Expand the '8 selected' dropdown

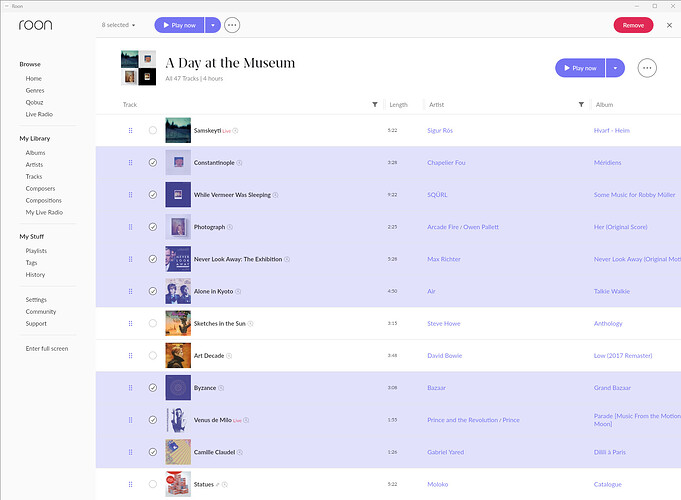[x=119, y=25]
